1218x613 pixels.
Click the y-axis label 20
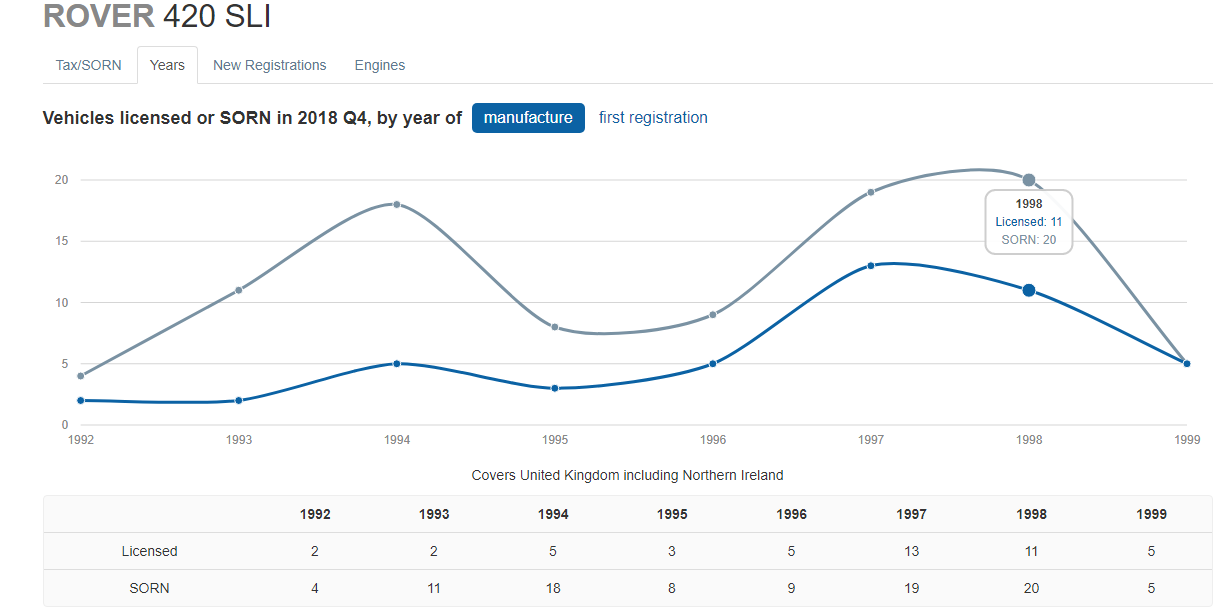(61, 180)
